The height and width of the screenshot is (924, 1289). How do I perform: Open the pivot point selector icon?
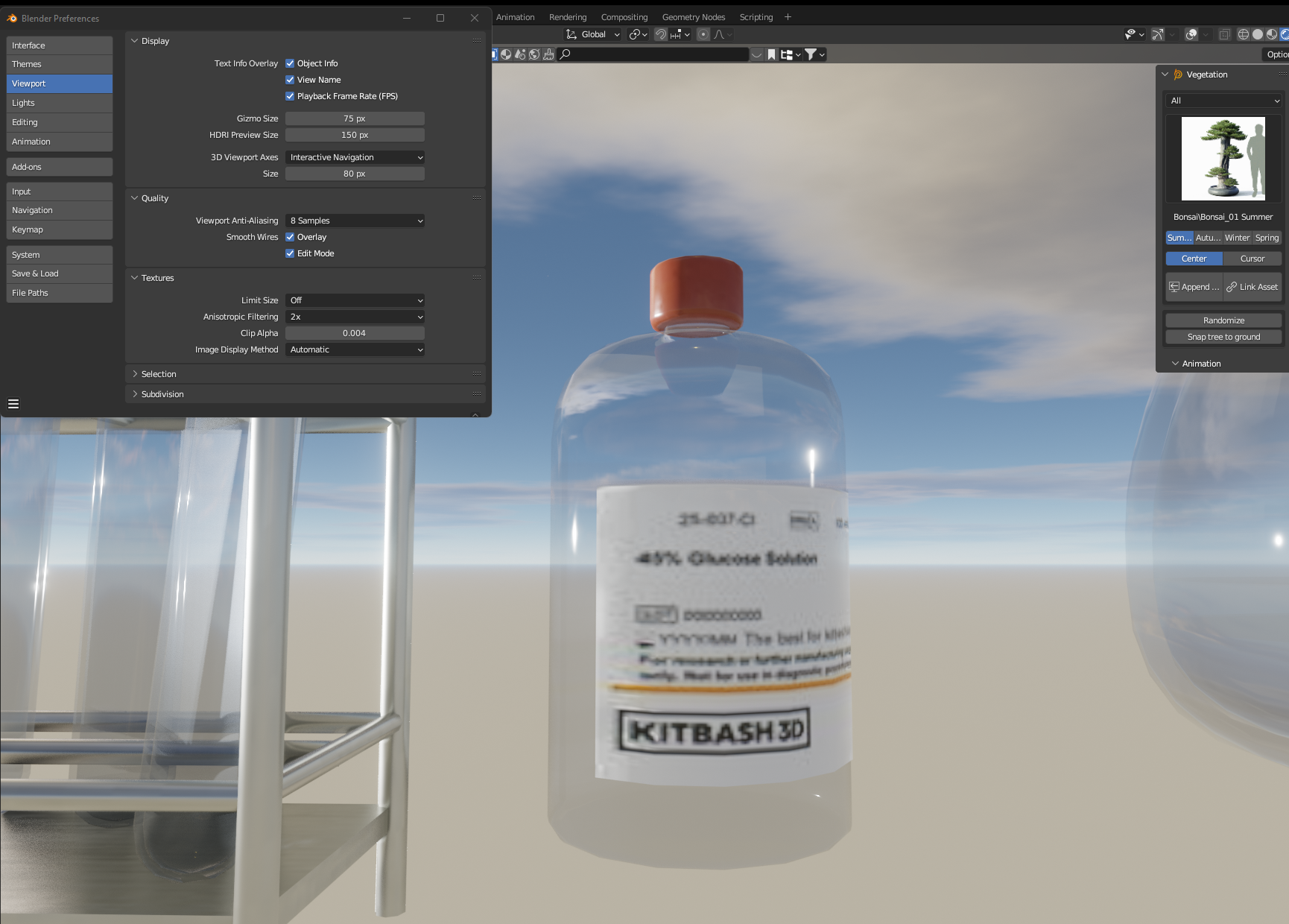635,34
